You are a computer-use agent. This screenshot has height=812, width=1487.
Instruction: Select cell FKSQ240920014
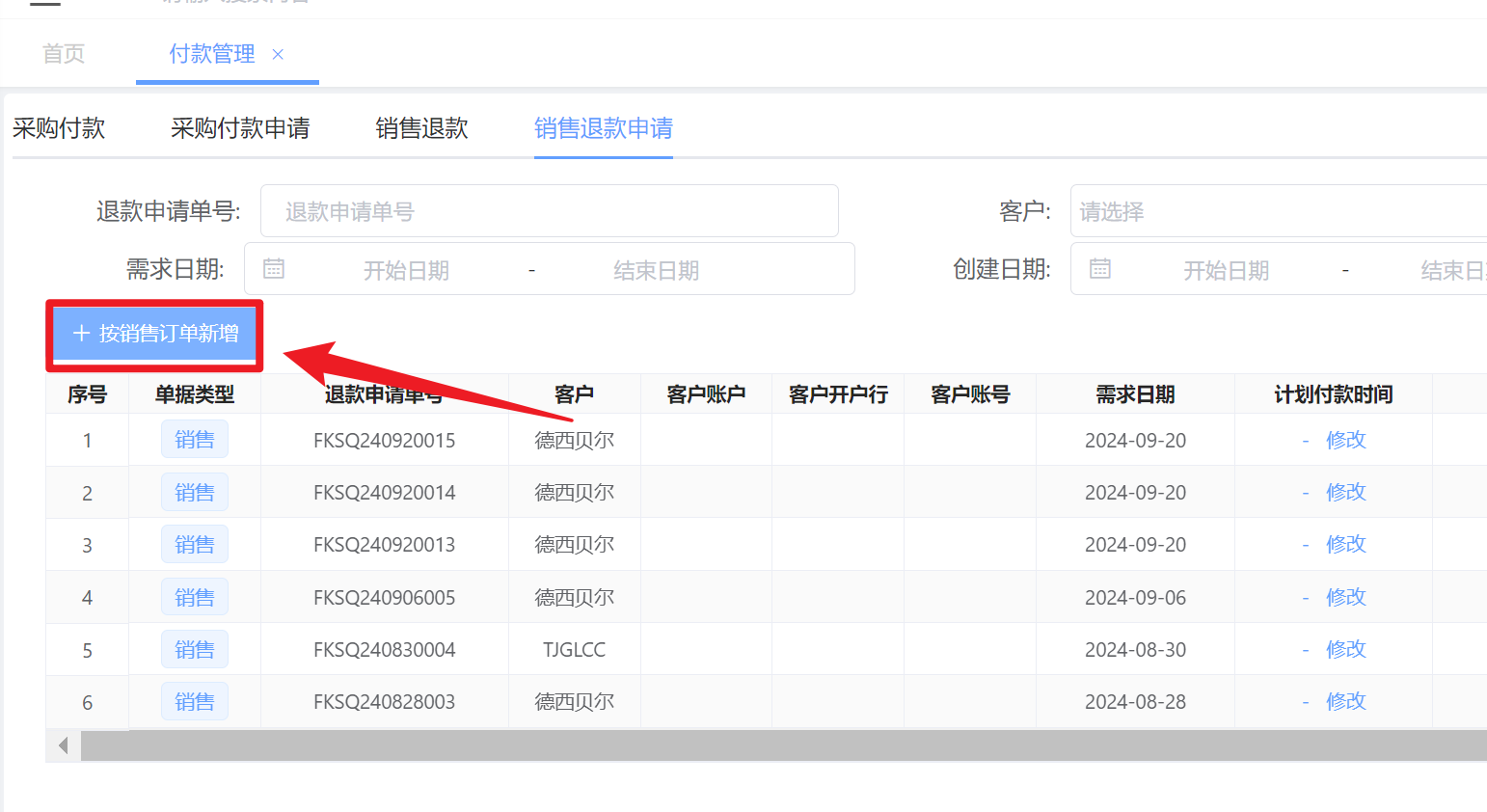pos(384,493)
